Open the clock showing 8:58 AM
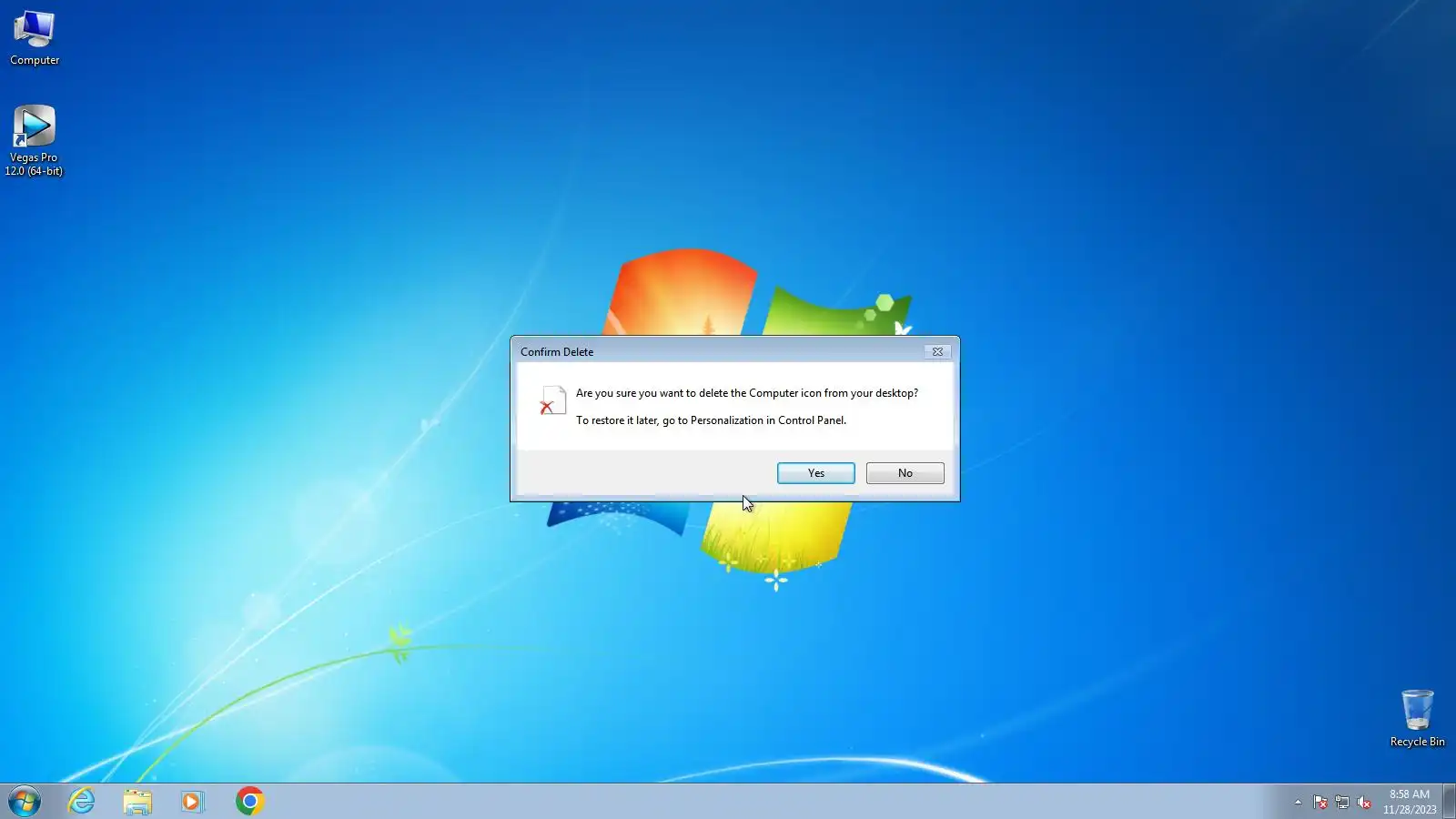Screen dimensions: 1456x819 (x=1410, y=802)
